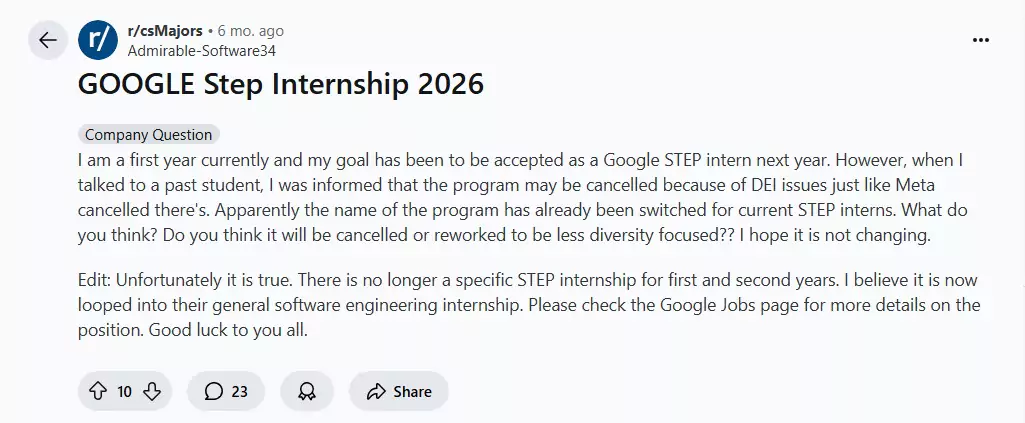Click the post title "GOOGLE Step Internship 2026"
This screenshot has height=423, width=1025.
click(280, 84)
